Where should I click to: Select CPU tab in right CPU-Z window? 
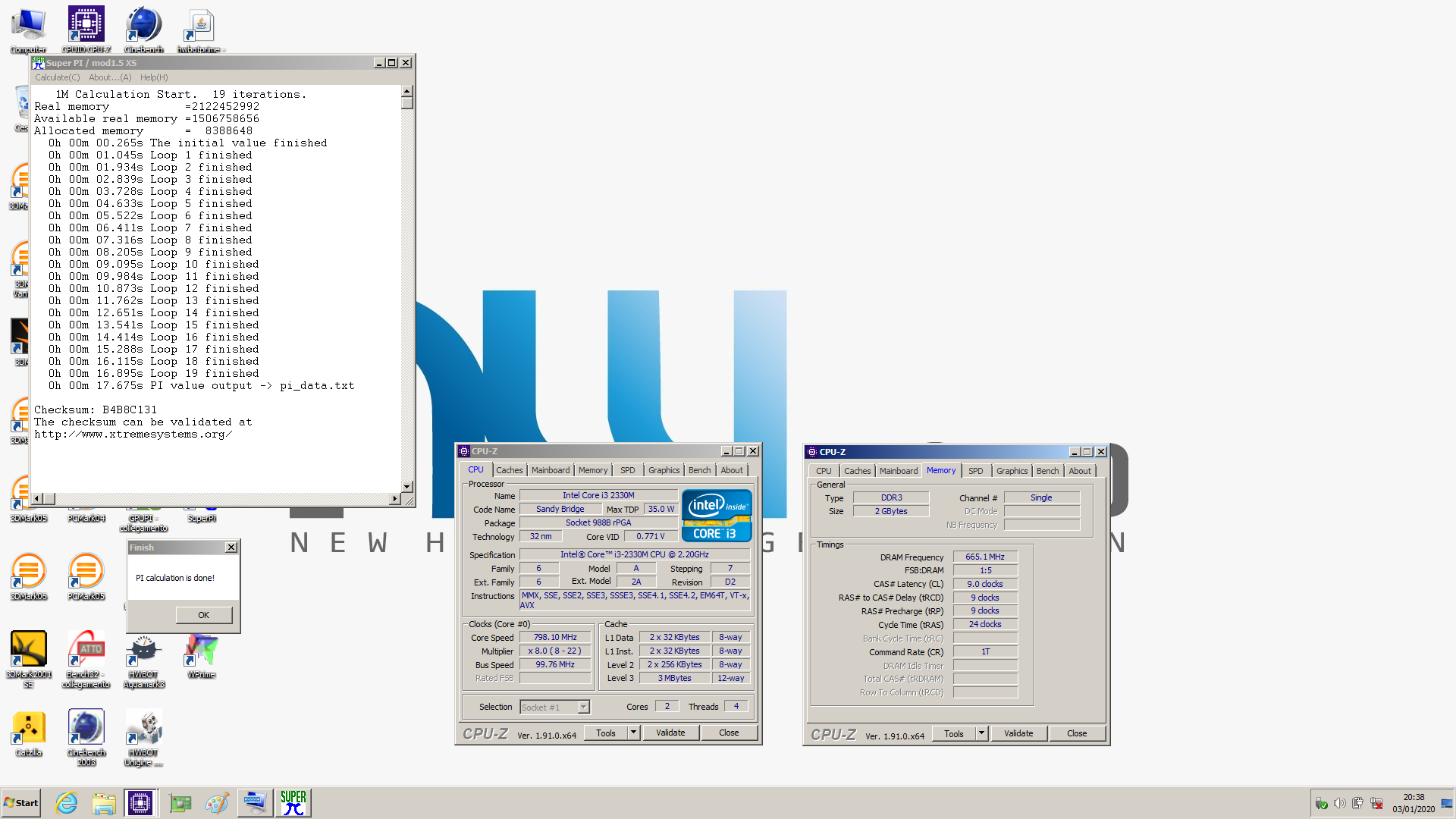pos(824,471)
